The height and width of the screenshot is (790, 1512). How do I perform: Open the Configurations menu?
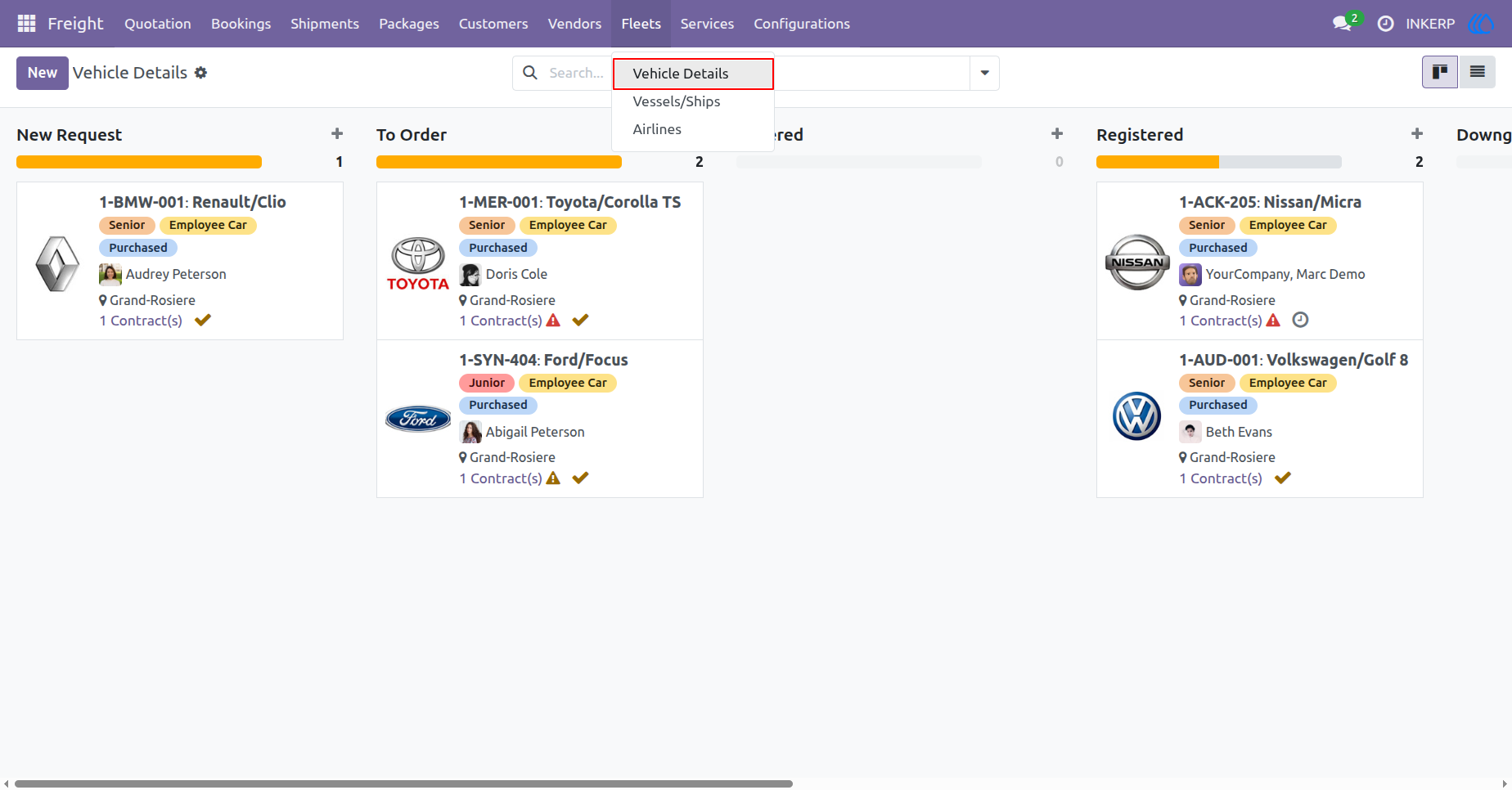(x=802, y=24)
